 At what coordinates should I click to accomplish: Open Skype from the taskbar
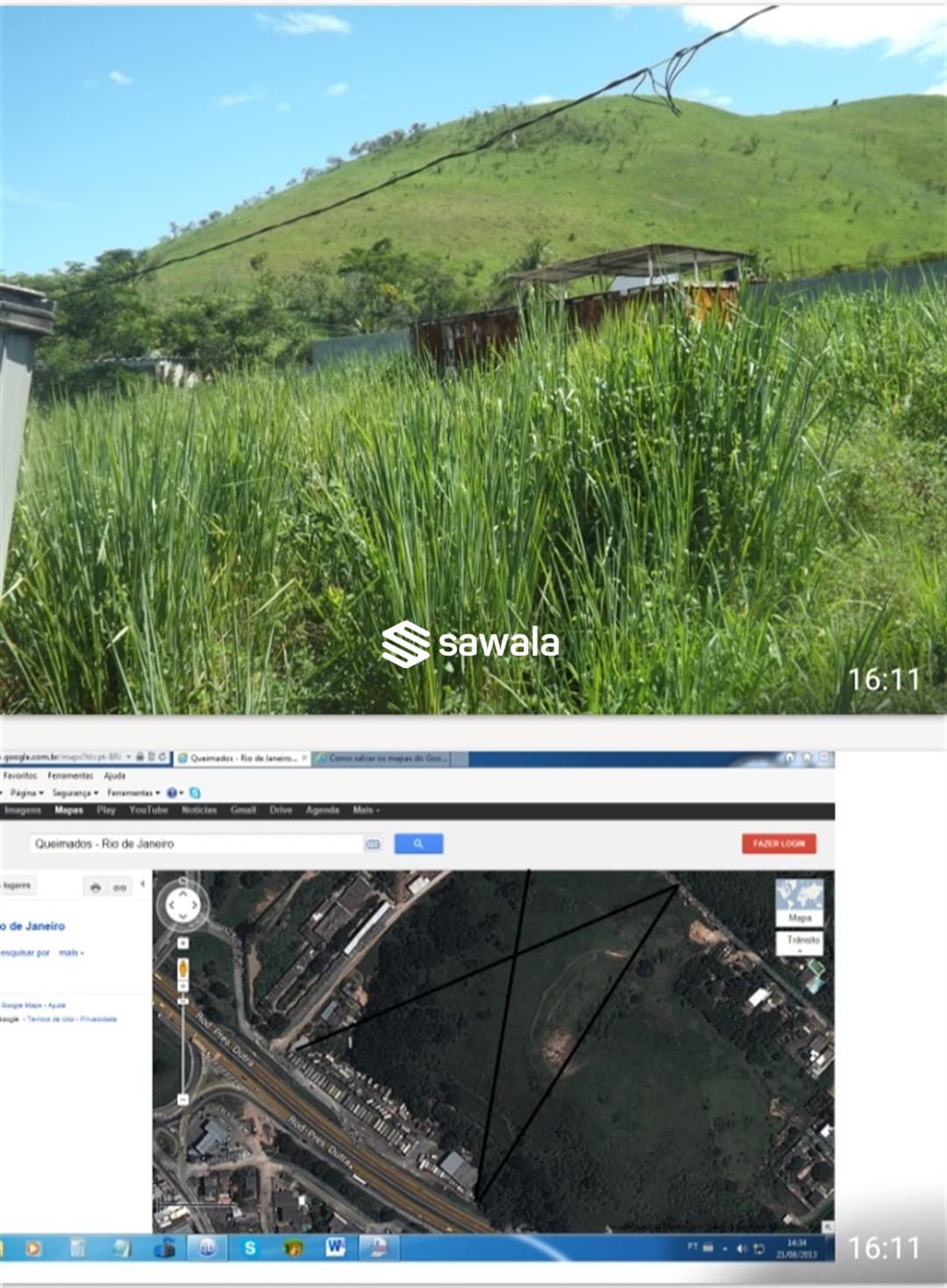pos(250,1248)
